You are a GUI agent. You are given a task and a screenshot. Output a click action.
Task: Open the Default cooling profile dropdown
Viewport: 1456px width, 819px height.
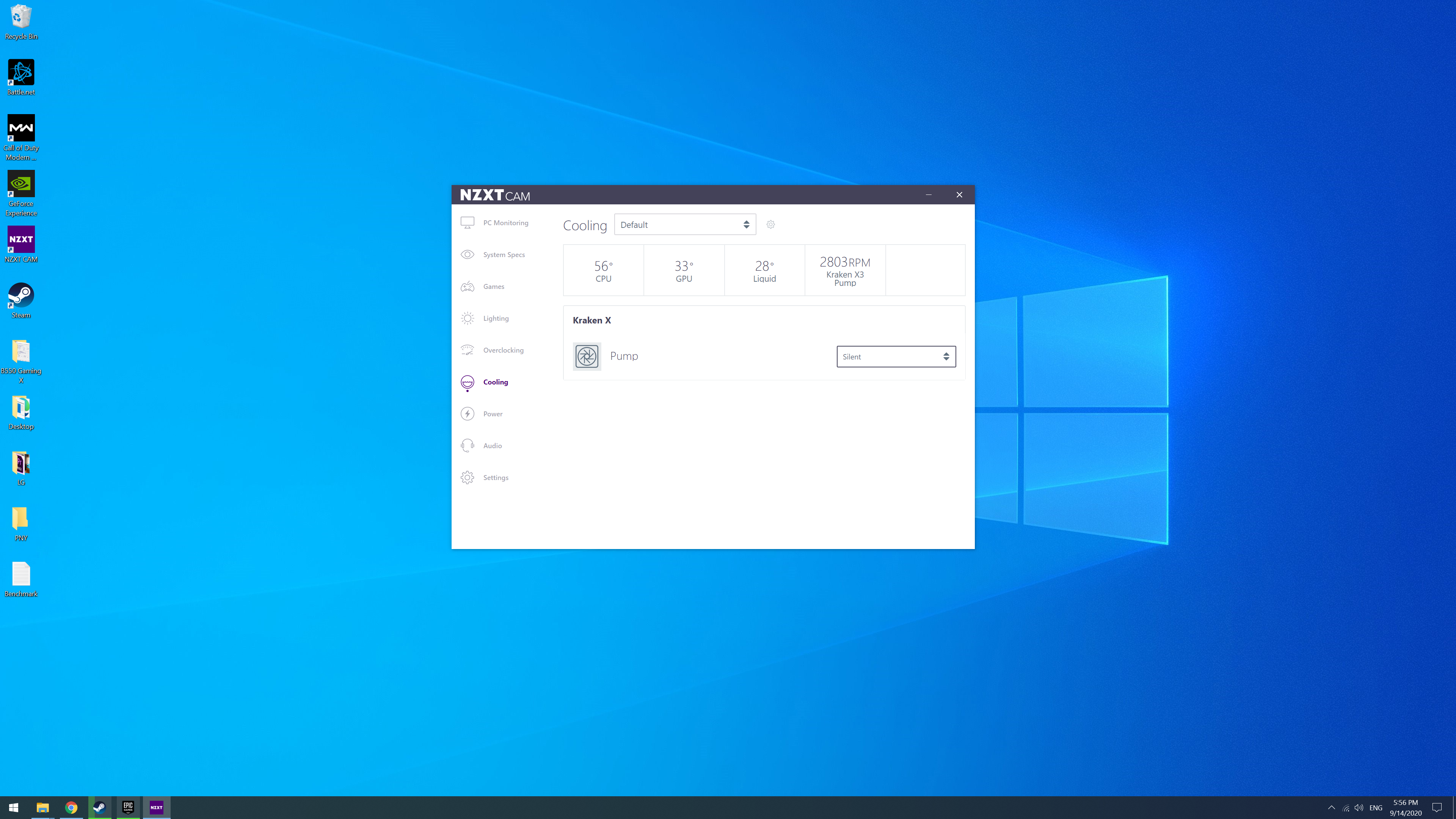pyautogui.click(x=685, y=224)
